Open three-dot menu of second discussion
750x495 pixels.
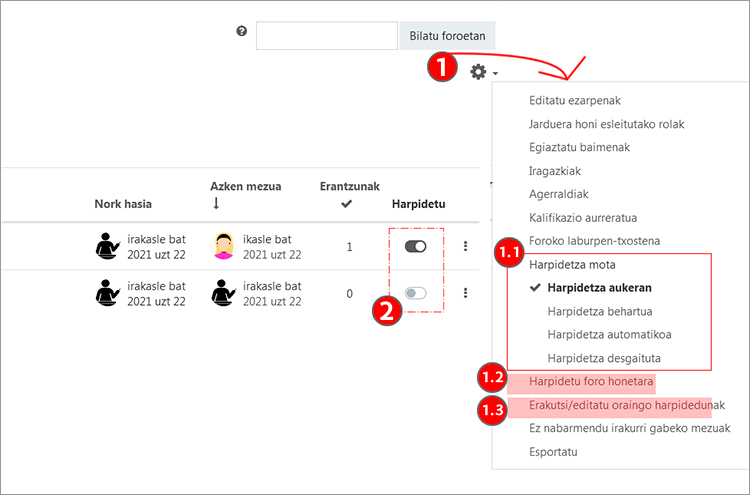coord(465,293)
